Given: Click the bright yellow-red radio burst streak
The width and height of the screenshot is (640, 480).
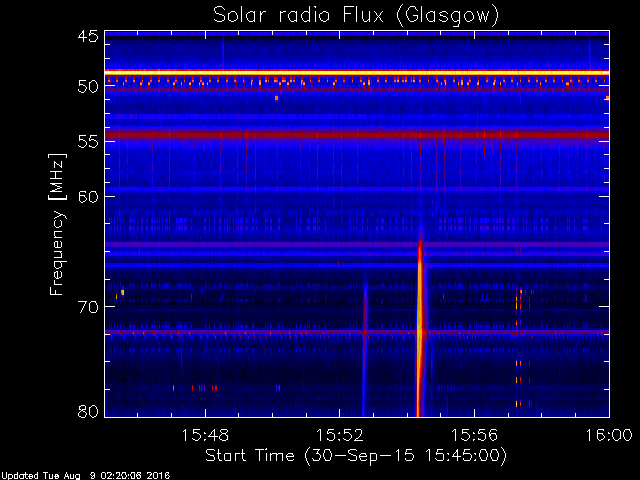Looking at the screenshot, I should coord(420,327).
